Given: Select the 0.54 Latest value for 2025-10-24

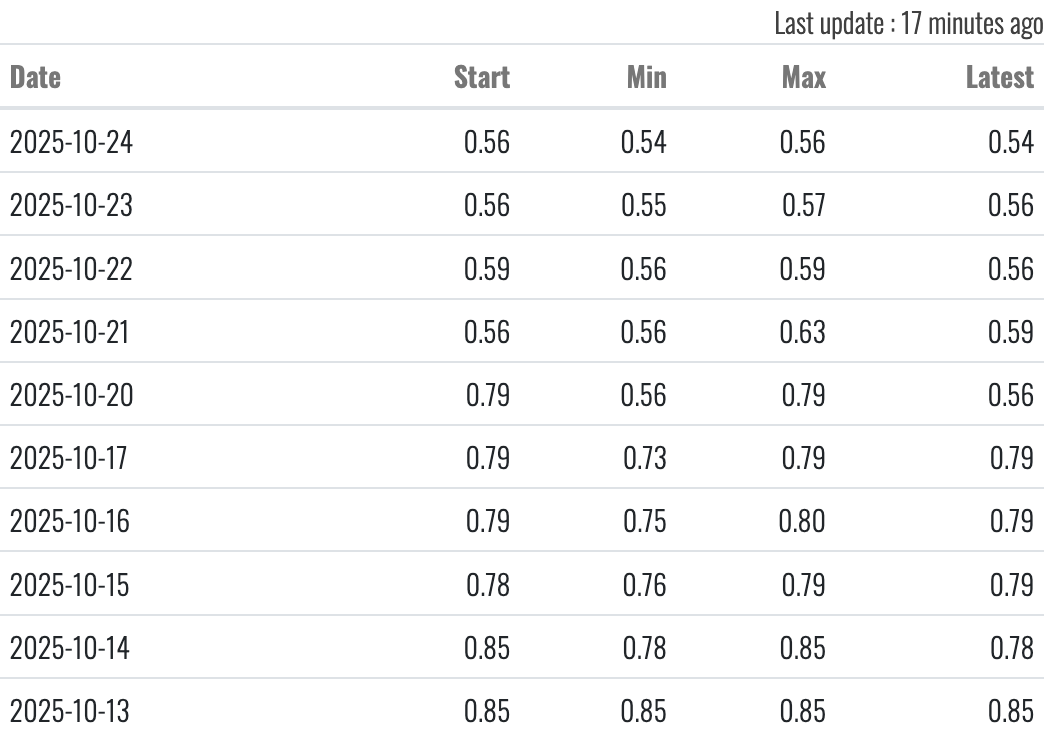Looking at the screenshot, I should [x=1010, y=143].
